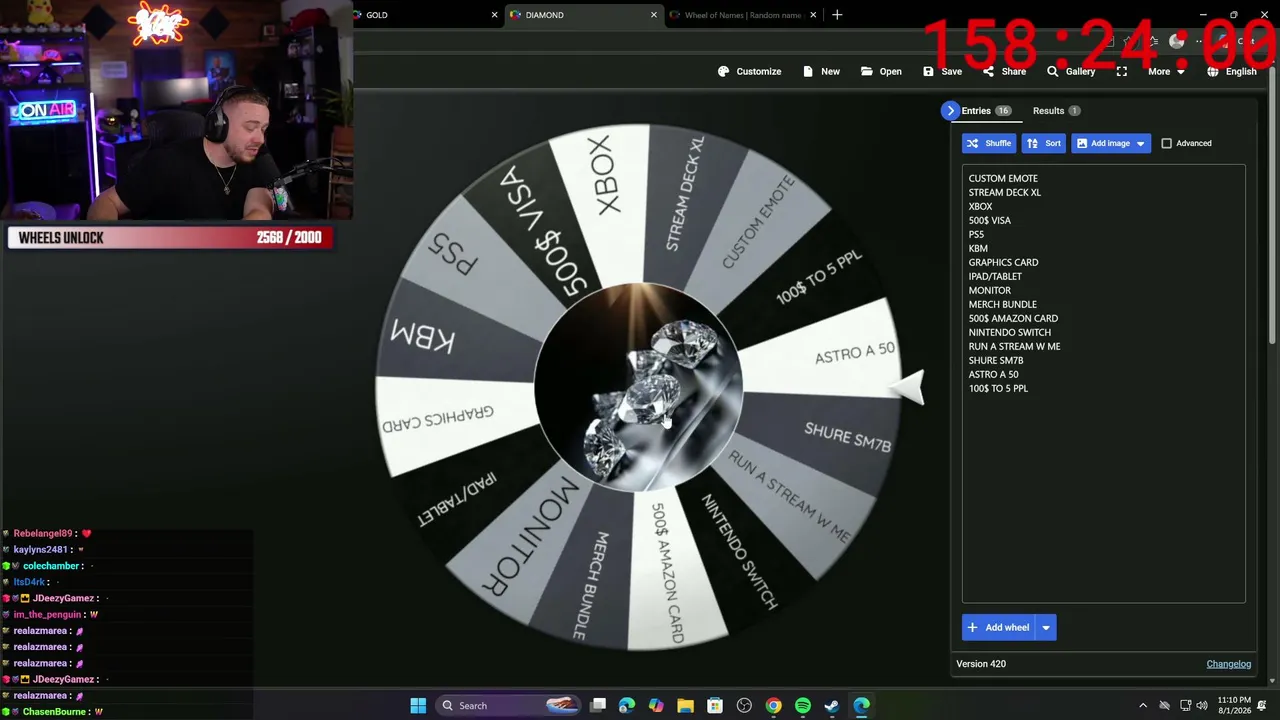The image size is (1280, 720).
Task: Click the KBM entry in the list
Action: click(x=978, y=248)
